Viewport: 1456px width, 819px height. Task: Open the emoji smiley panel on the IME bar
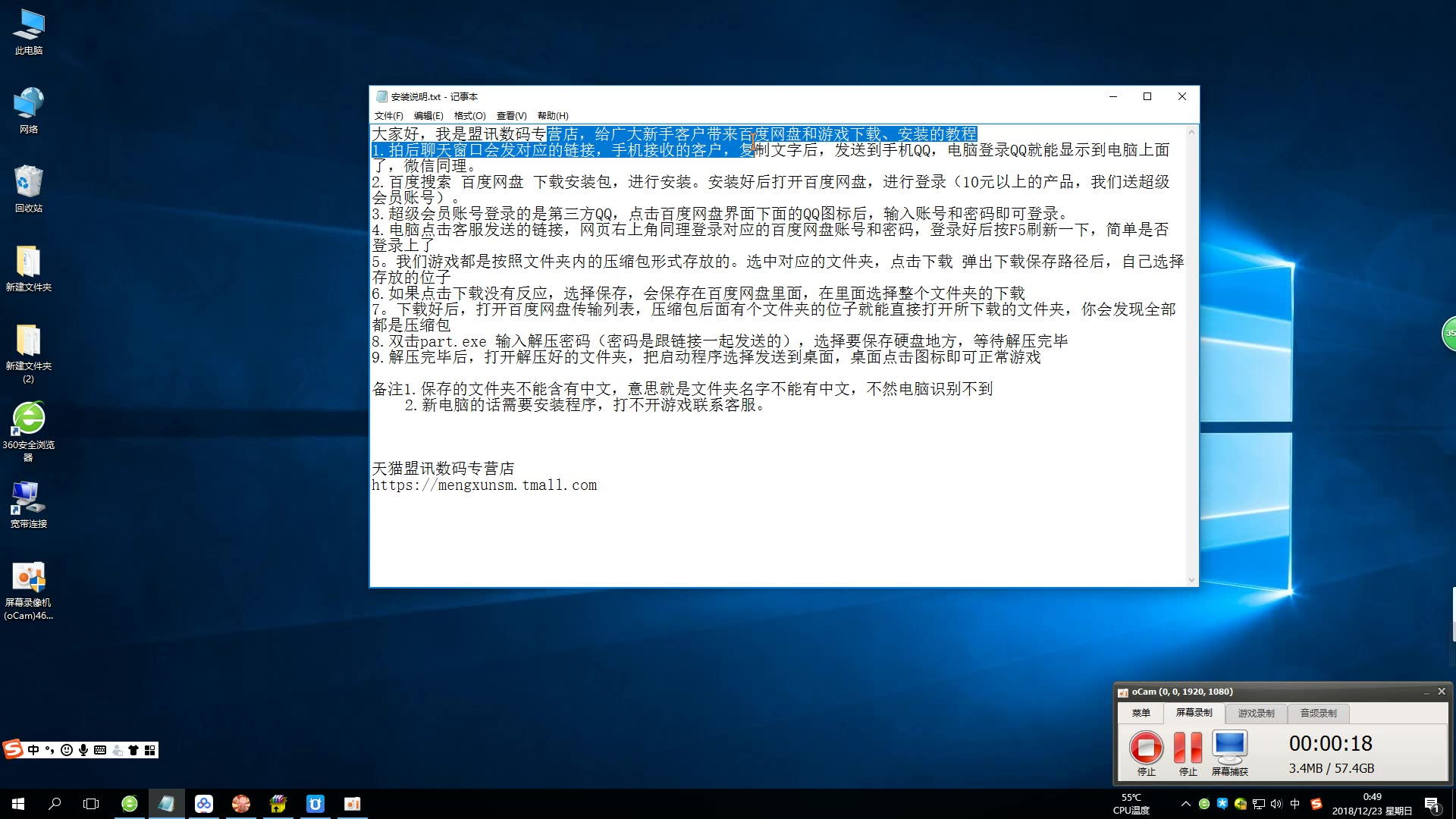pyautogui.click(x=67, y=750)
